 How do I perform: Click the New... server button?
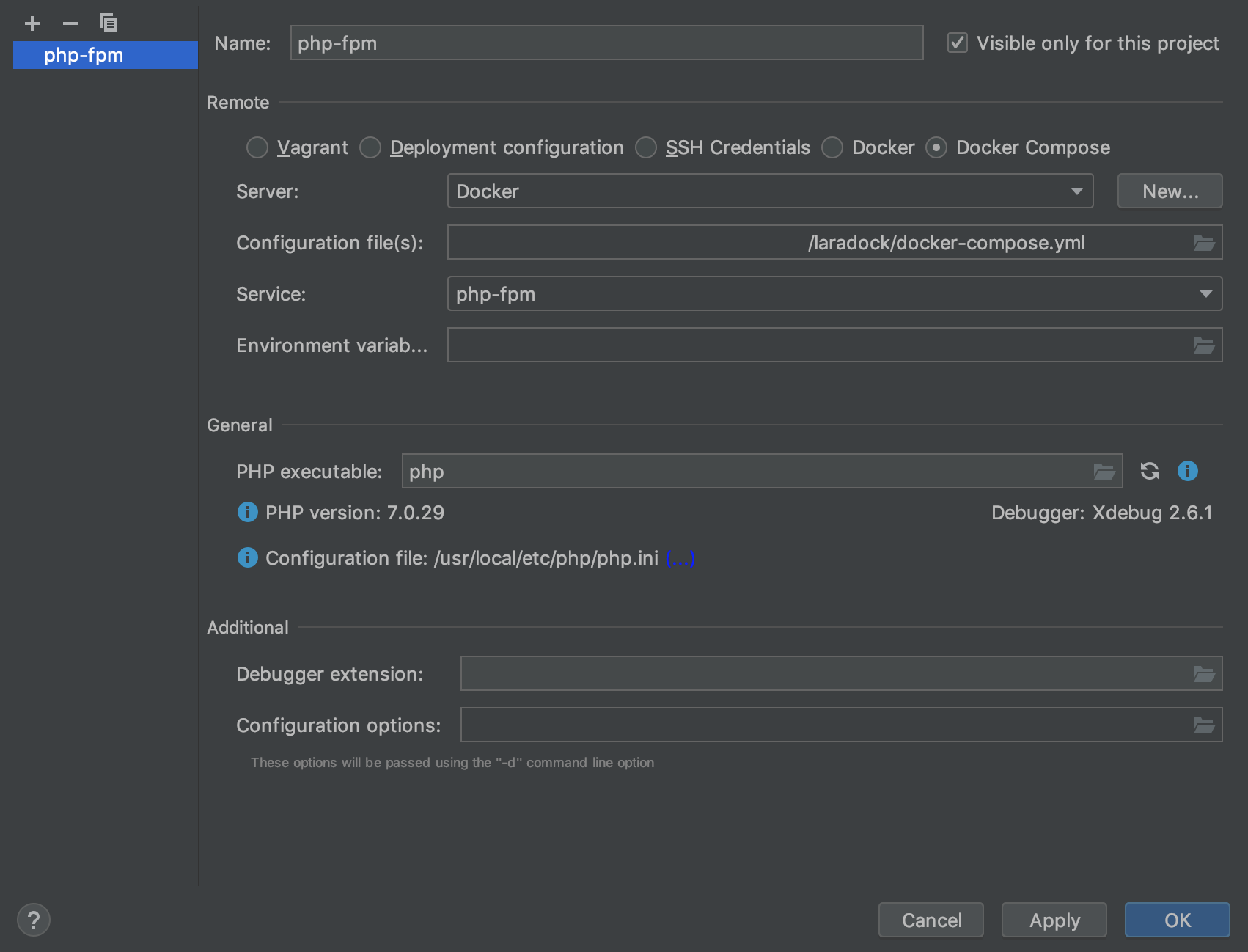tap(1170, 191)
